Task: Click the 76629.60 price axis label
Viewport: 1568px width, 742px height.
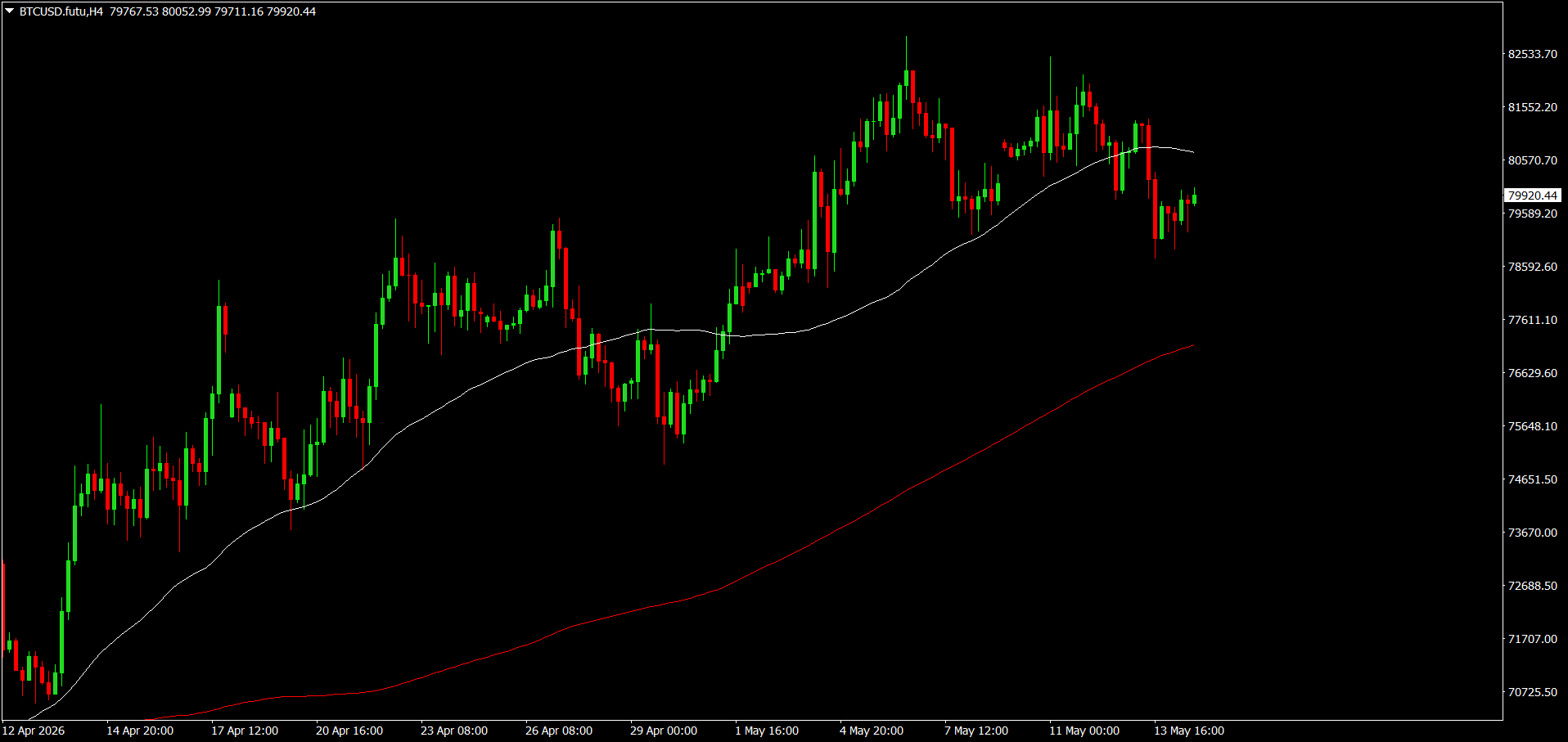Action: (1533, 373)
